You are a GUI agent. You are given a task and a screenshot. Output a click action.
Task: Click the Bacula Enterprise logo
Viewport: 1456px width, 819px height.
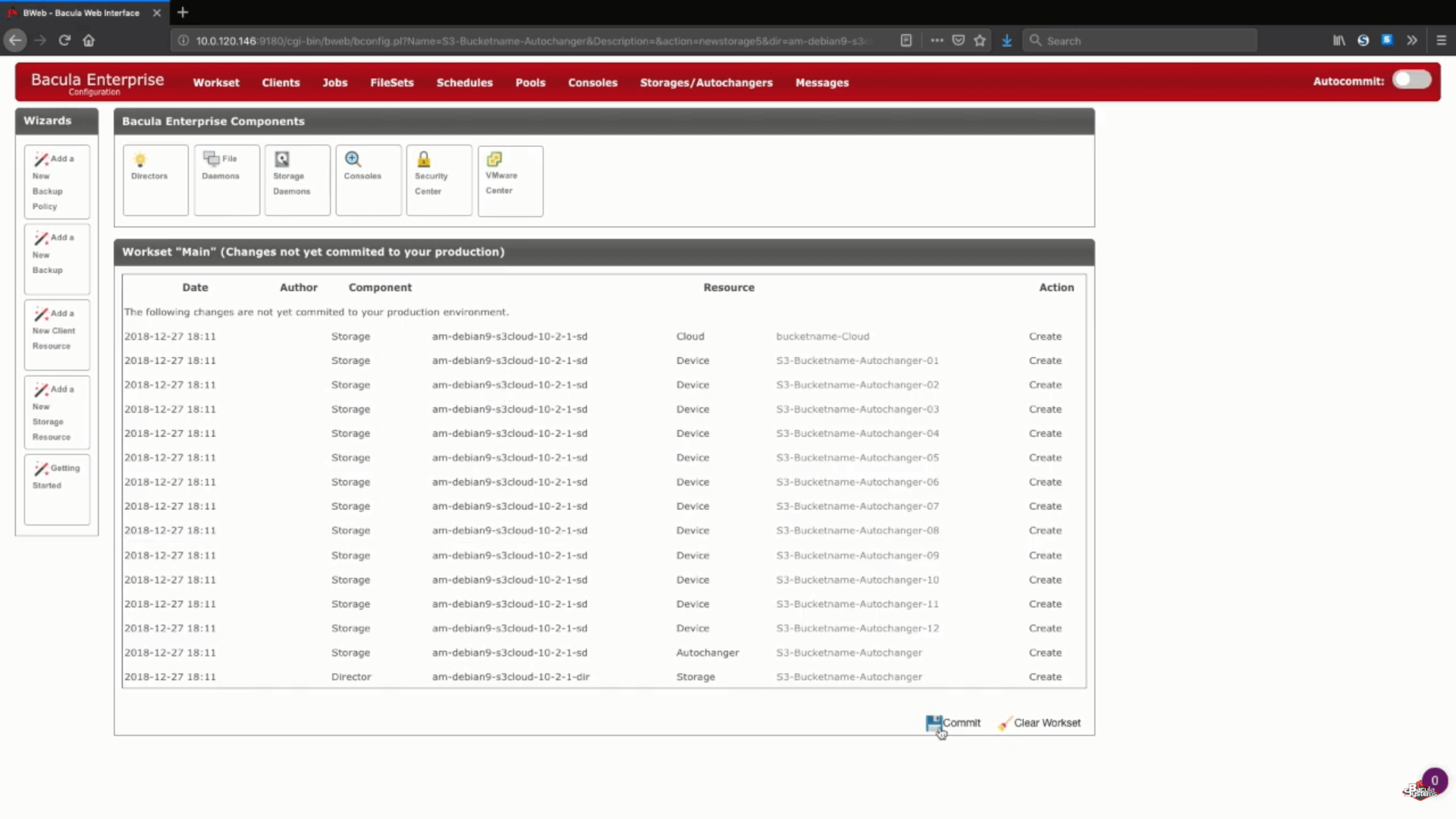point(97,82)
